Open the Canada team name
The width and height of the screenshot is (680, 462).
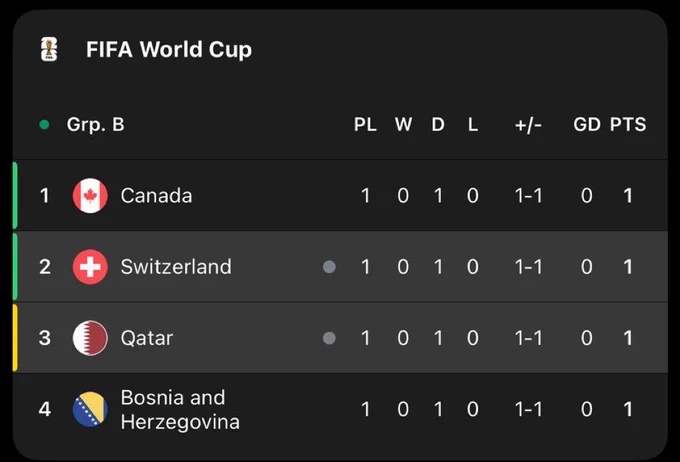tap(156, 196)
